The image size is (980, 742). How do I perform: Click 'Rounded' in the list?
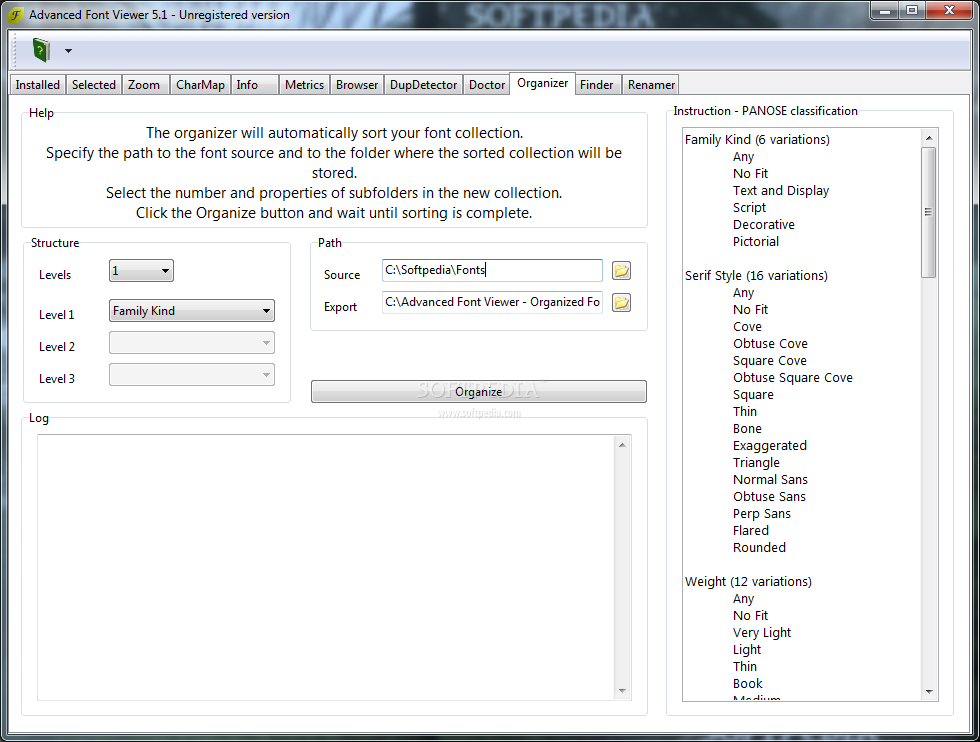click(759, 548)
